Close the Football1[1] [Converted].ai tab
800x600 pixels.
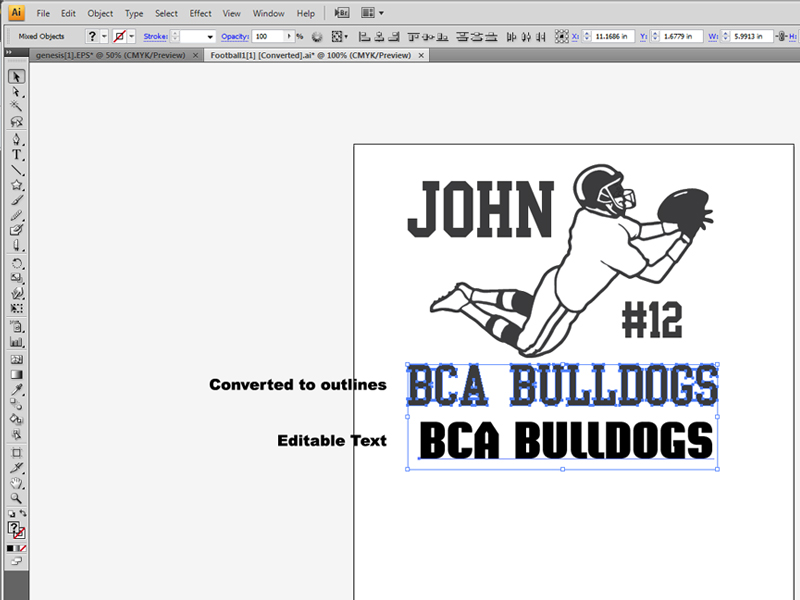(x=421, y=55)
